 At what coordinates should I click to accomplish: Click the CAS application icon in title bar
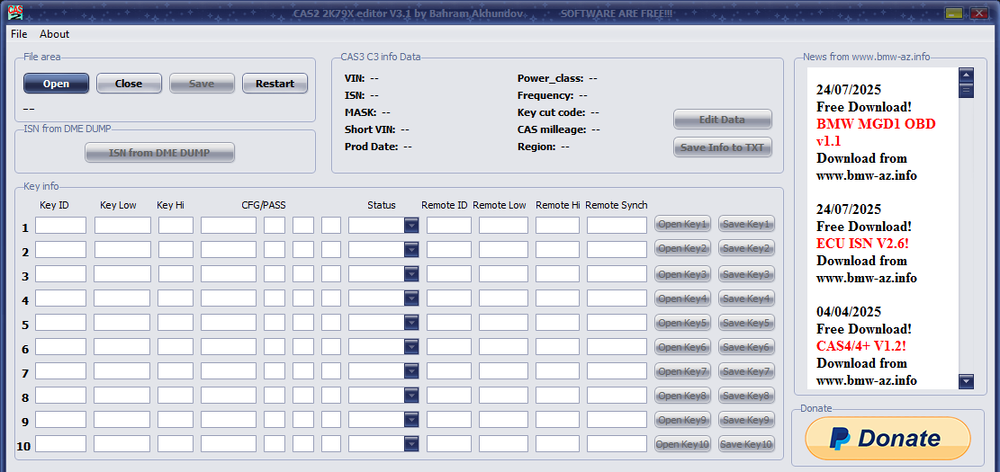point(15,12)
